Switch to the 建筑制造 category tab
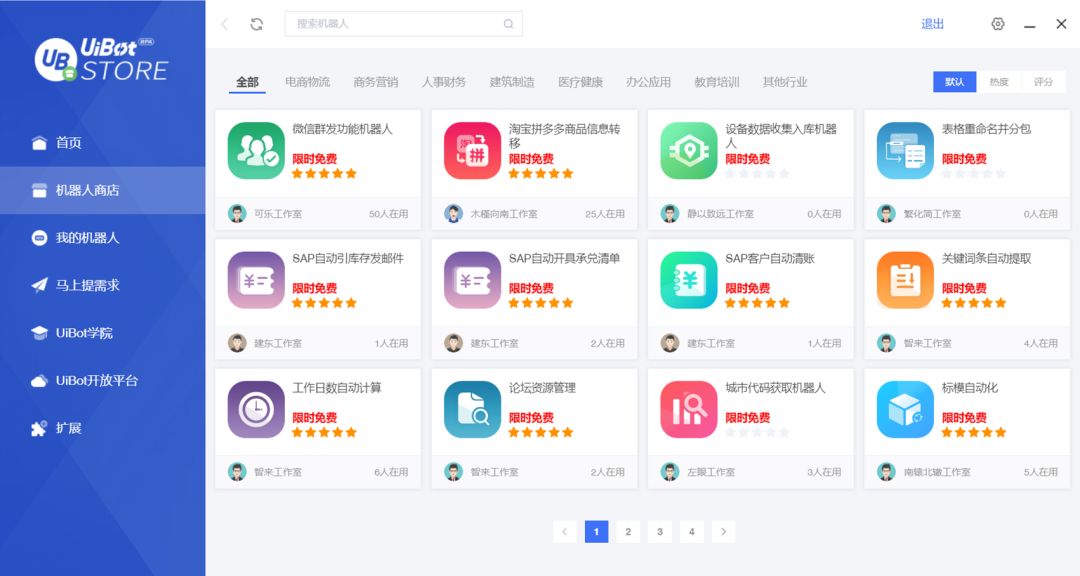This screenshot has height=576, width=1080. (x=512, y=82)
